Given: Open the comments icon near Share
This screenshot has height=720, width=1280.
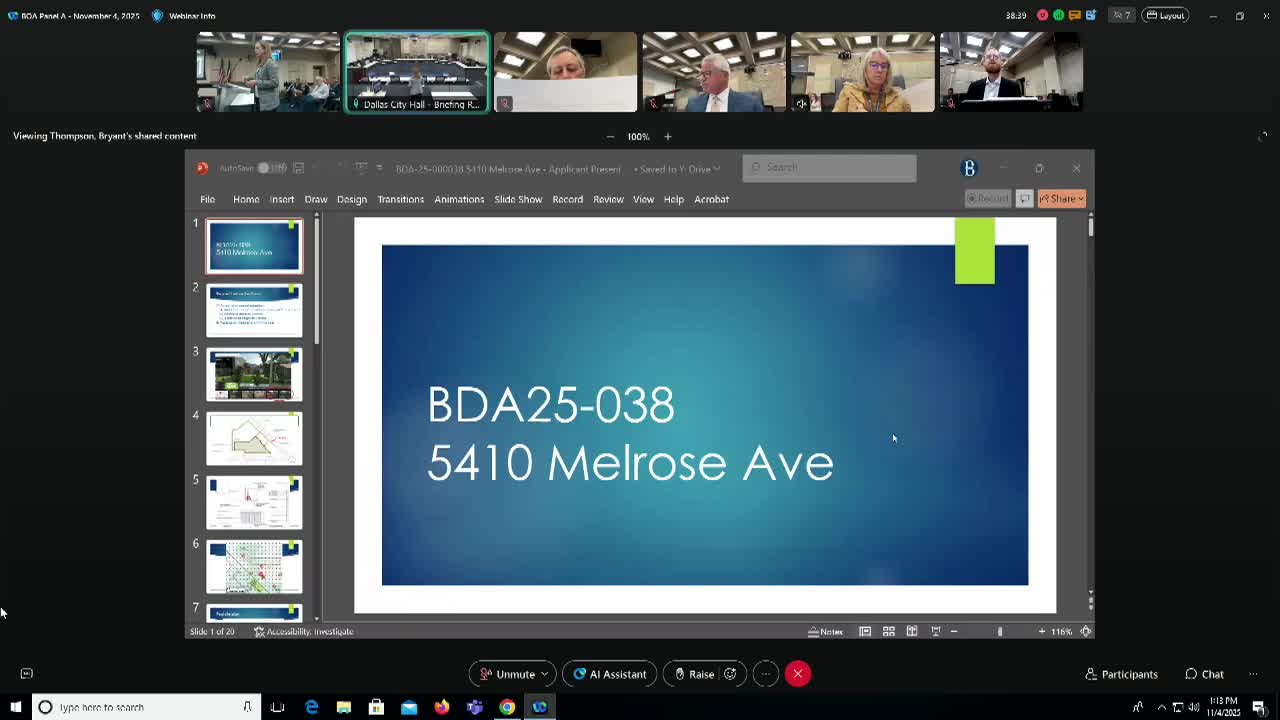Looking at the screenshot, I should pyautogui.click(x=1024, y=198).
